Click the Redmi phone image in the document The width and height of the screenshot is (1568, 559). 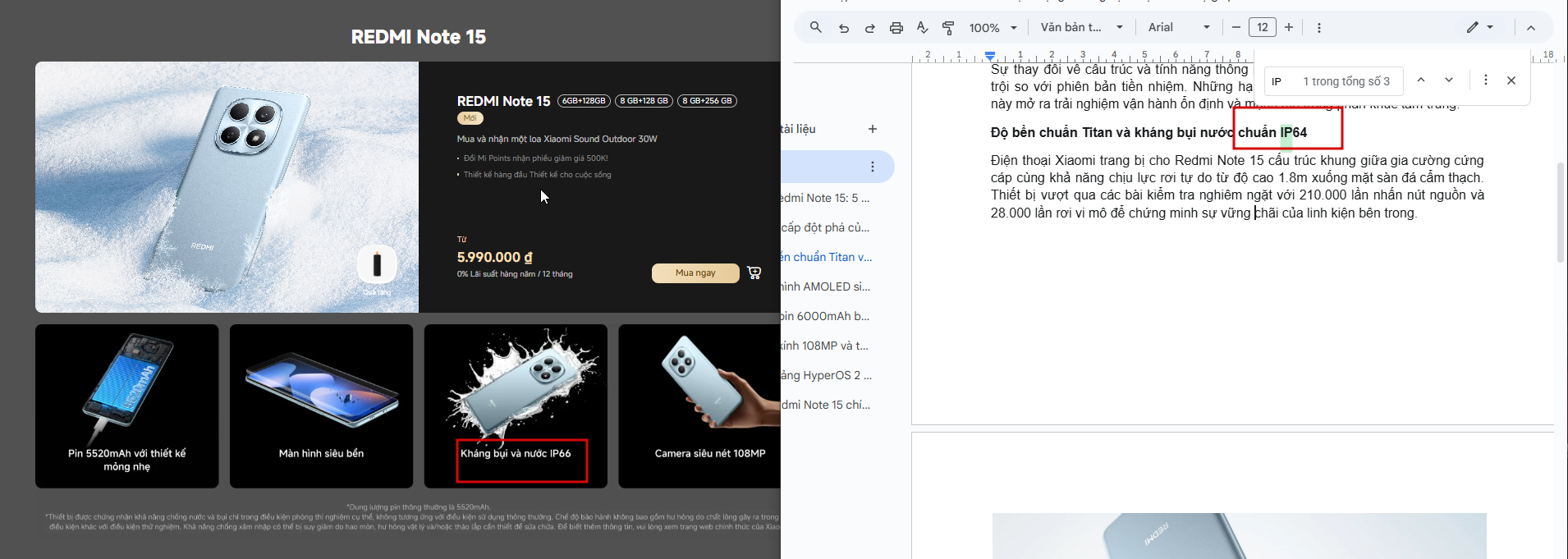1239,536
